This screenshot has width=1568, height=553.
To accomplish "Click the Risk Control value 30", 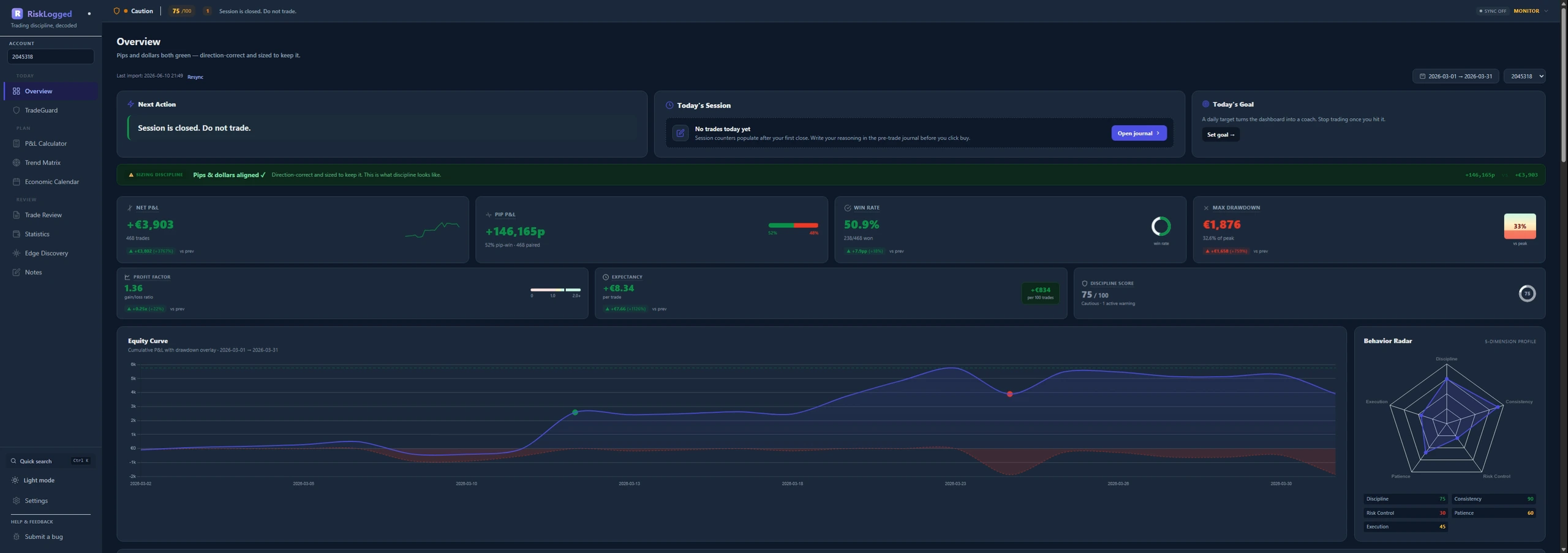I will [1442, 513].
